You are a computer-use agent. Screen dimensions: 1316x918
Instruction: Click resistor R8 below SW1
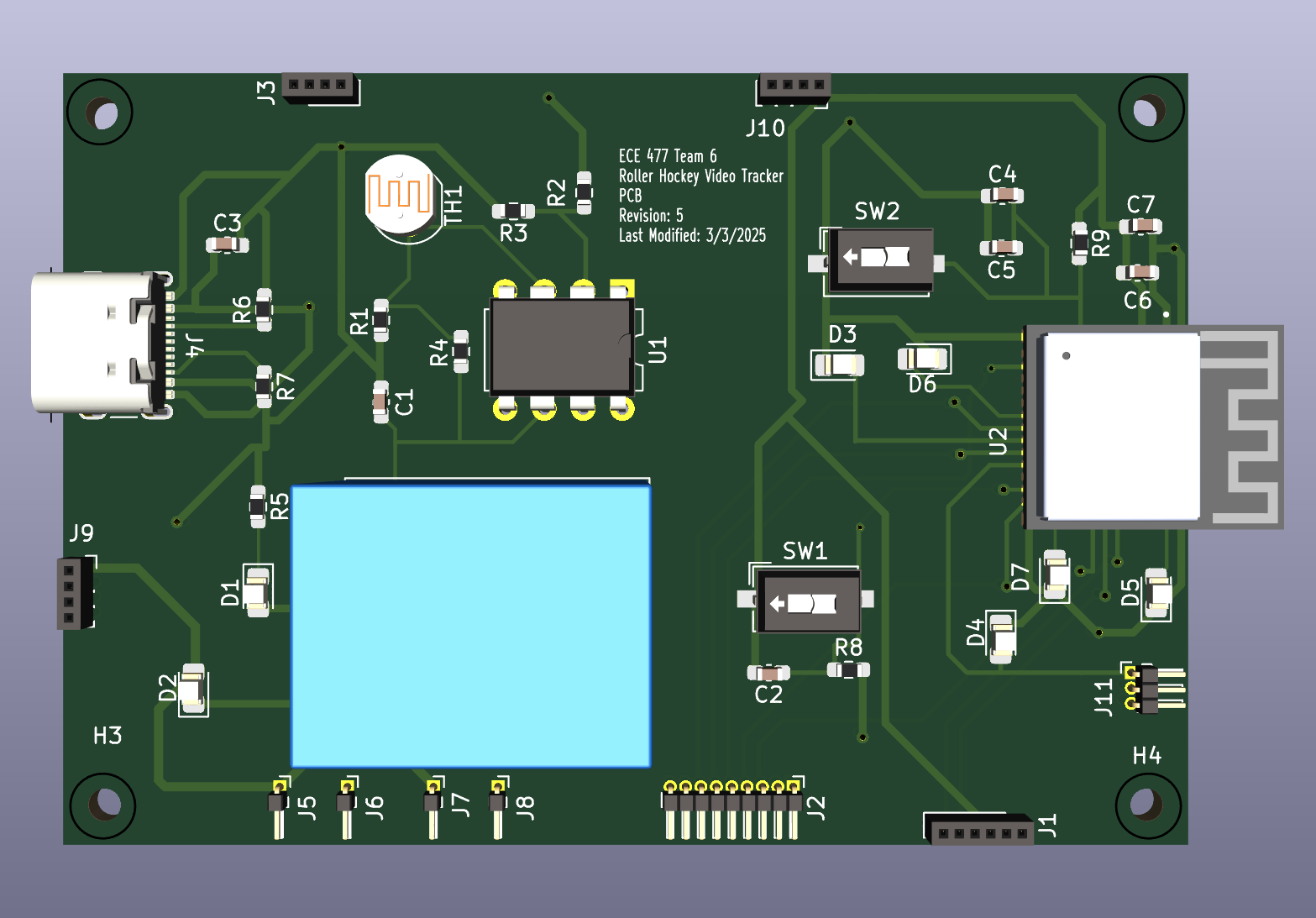tap(848, 669)
